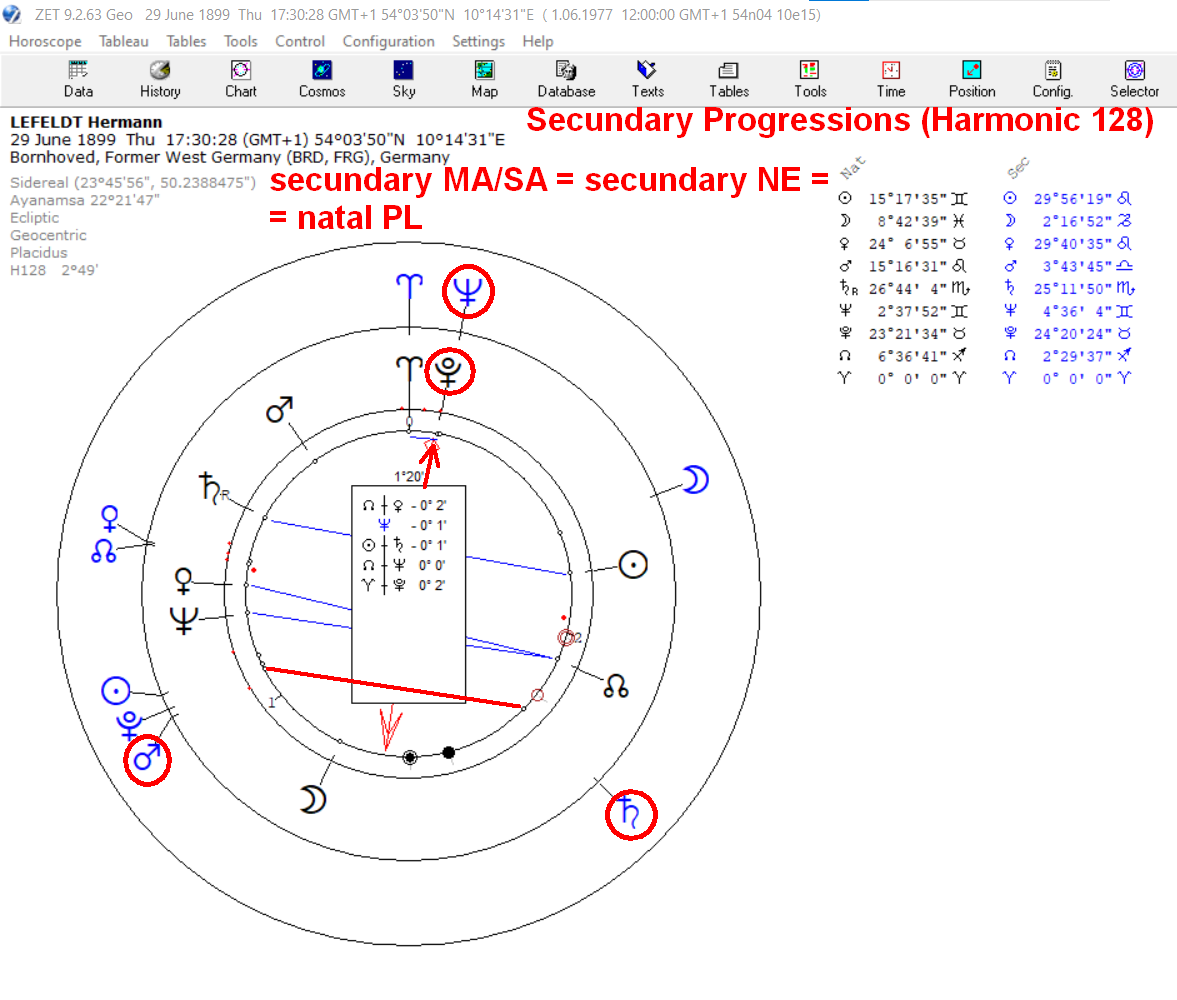The height and width of the screenshot is (1000, 1177).
Task: Click the circled blue Saturn glyph
Action: pyautogui.click(x=630, y=814)
